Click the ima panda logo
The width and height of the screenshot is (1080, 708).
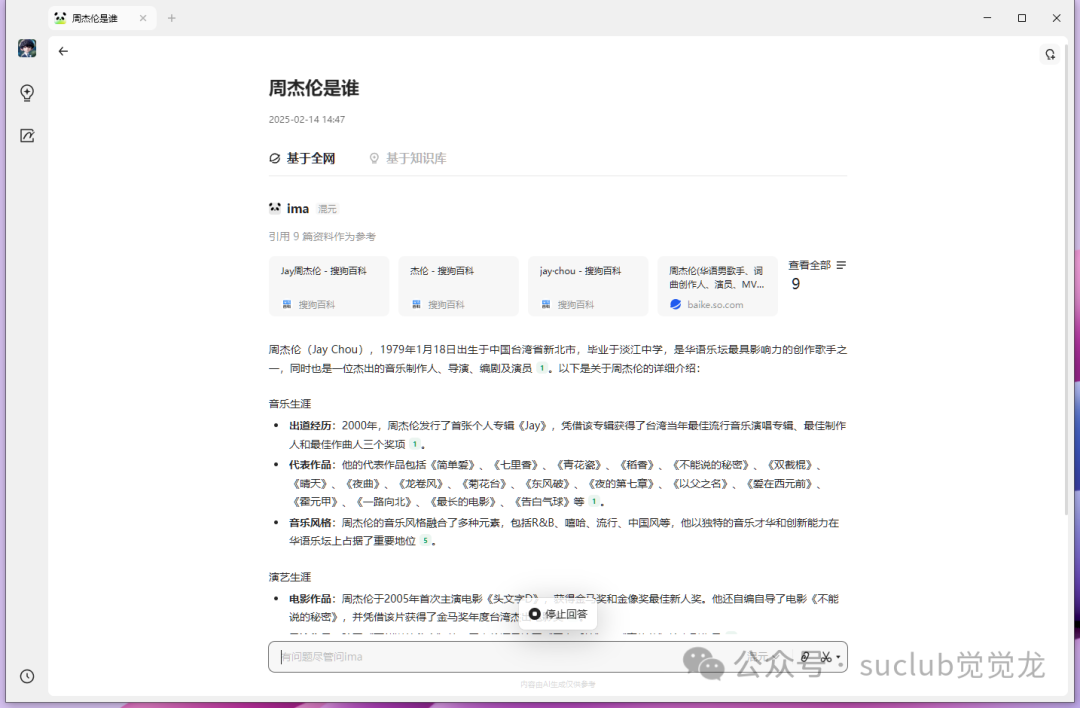click(x=275, y=208)
